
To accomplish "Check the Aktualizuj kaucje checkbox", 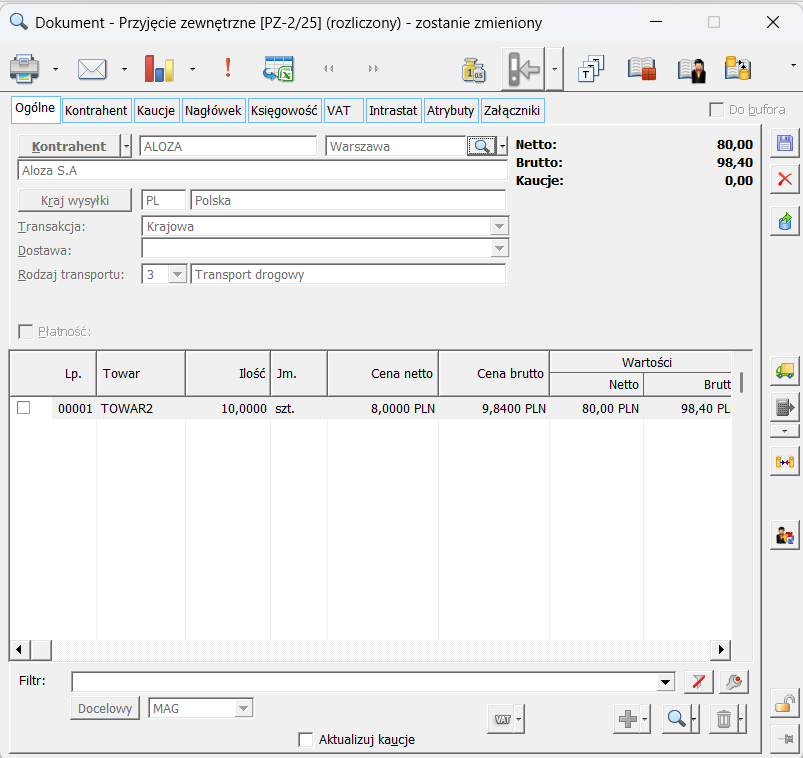I will tap(306, 740).
